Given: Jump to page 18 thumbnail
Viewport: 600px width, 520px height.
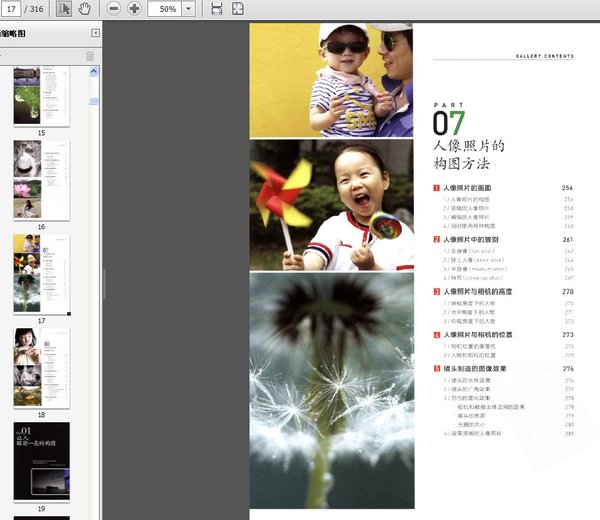Looking at the screenshot, I should [41, 366].
